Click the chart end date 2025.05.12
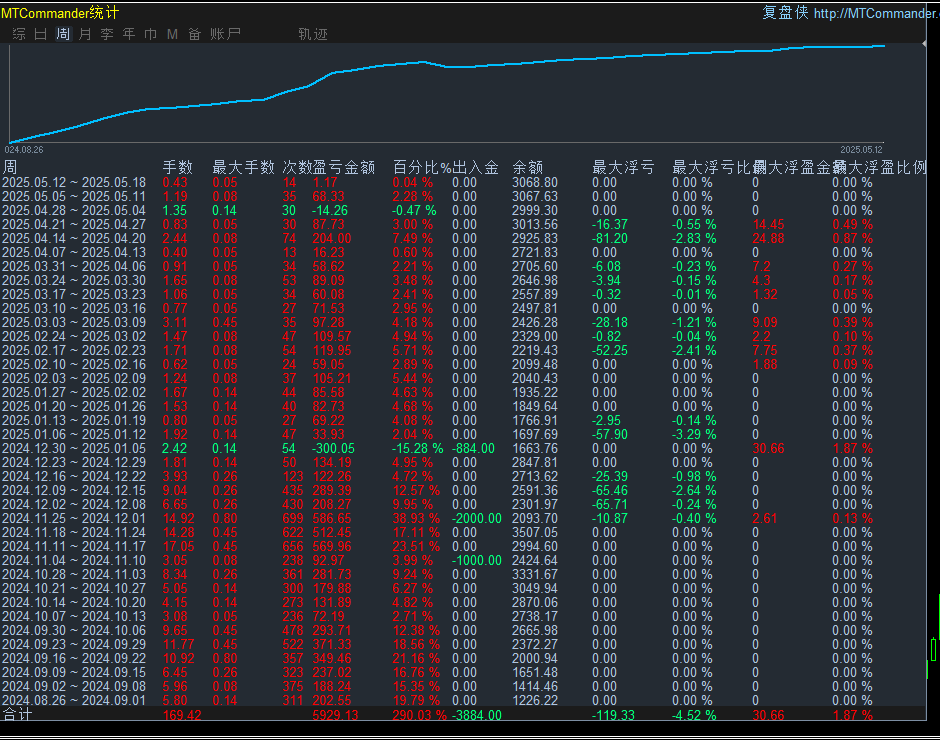This screenshot has width=940, height=740. click(861, 150)
